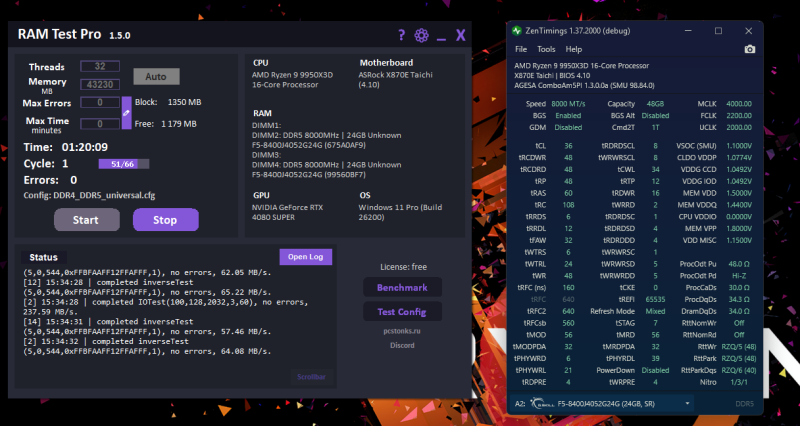Open RAM Test Pro settings gear
The image size is (800, 426).
[x=421, y=35]
